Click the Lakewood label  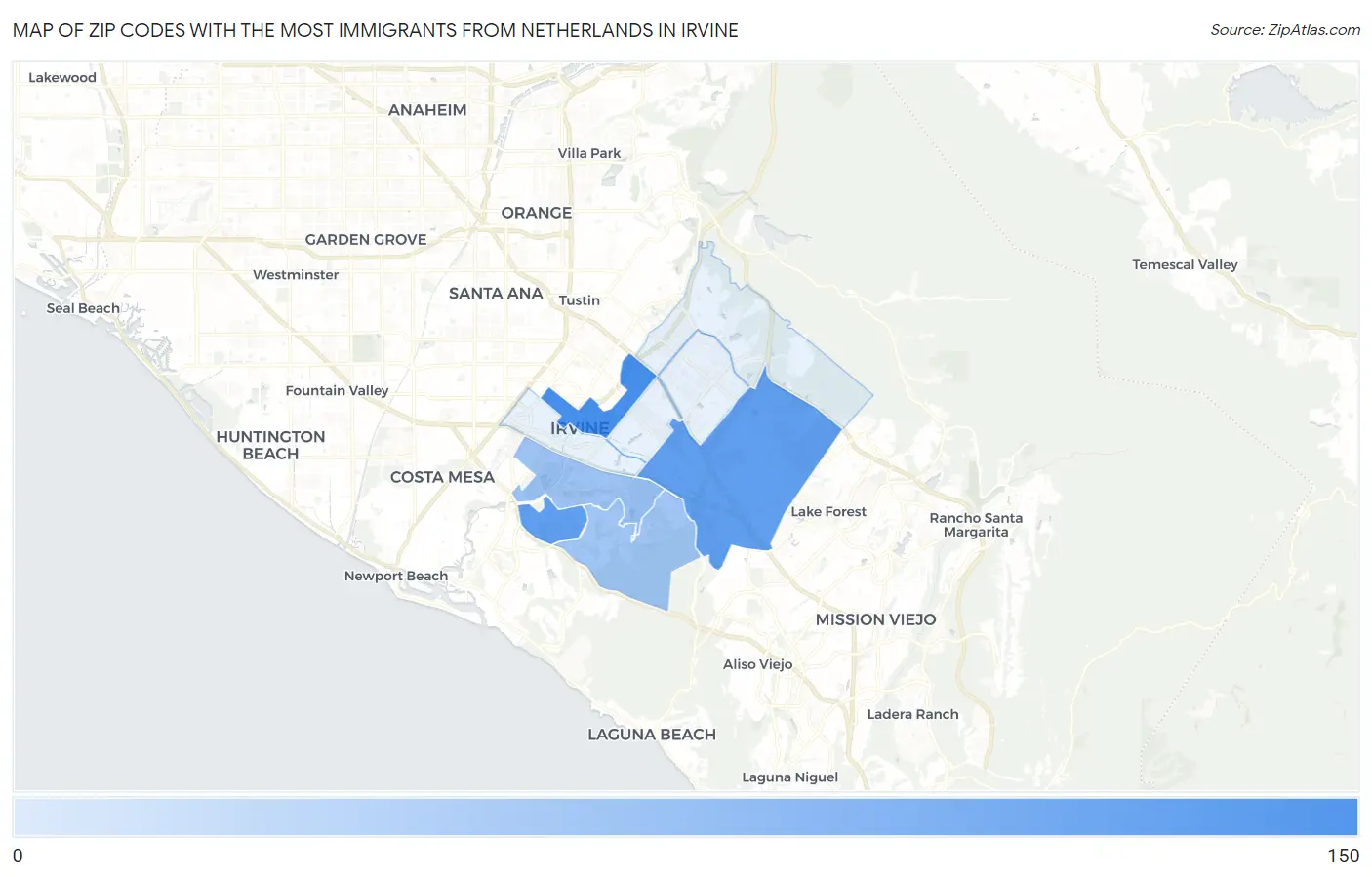[62, 78]
